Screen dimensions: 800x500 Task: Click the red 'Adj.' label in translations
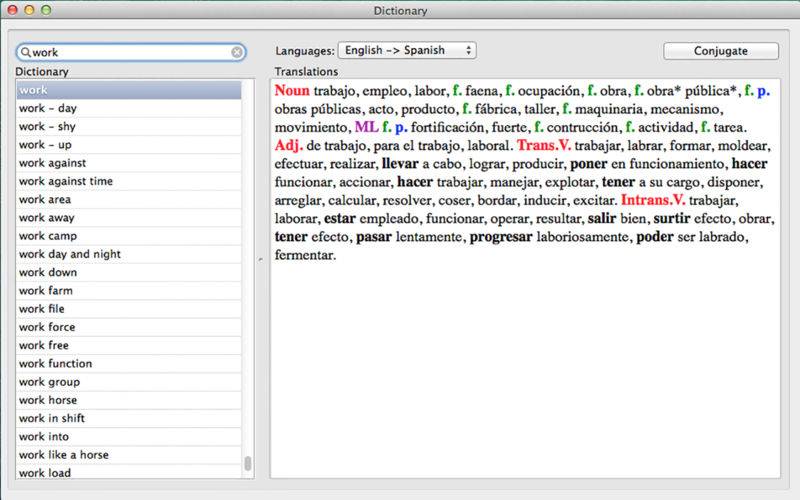(289, 146)
